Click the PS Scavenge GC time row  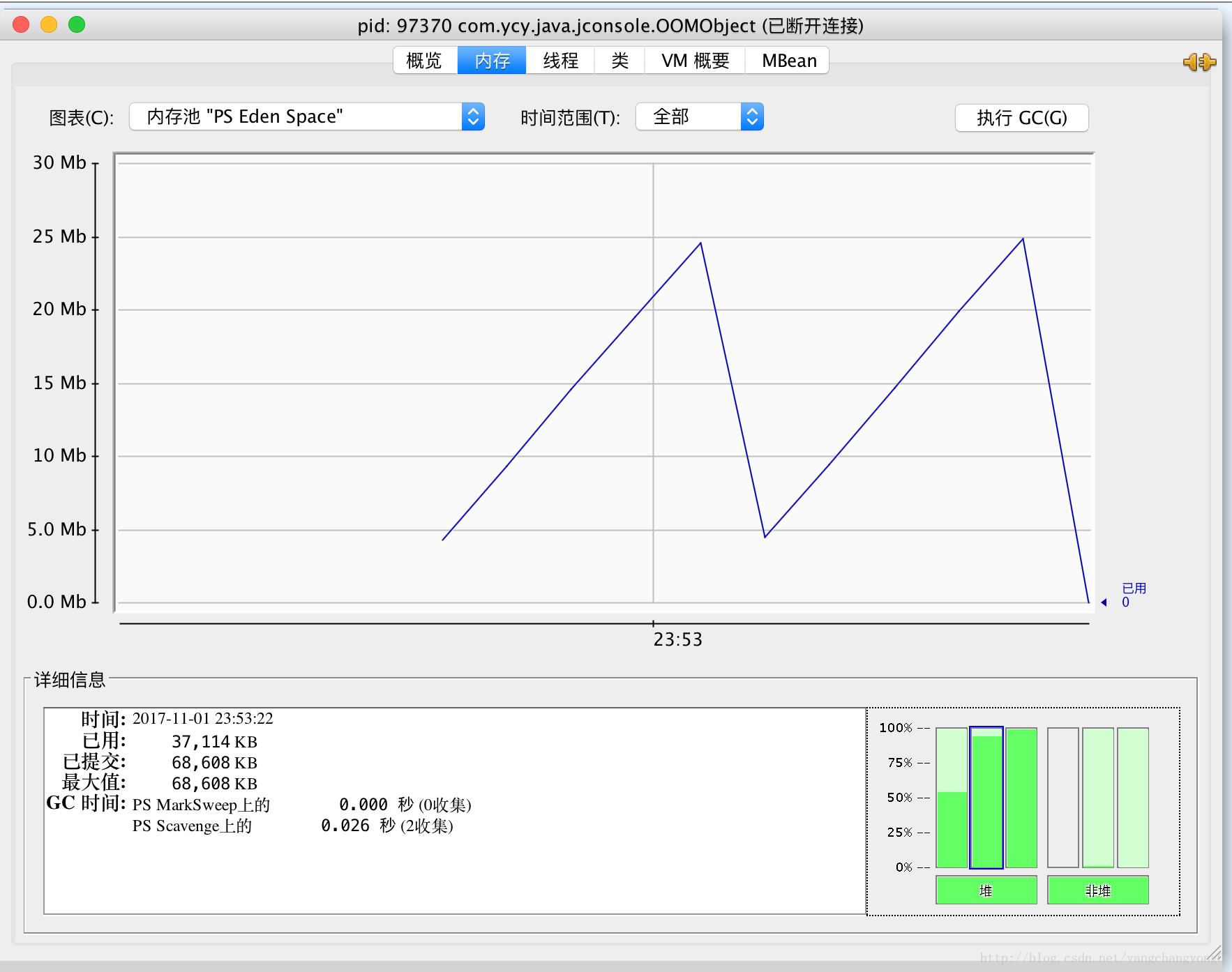tap(293, 826)
